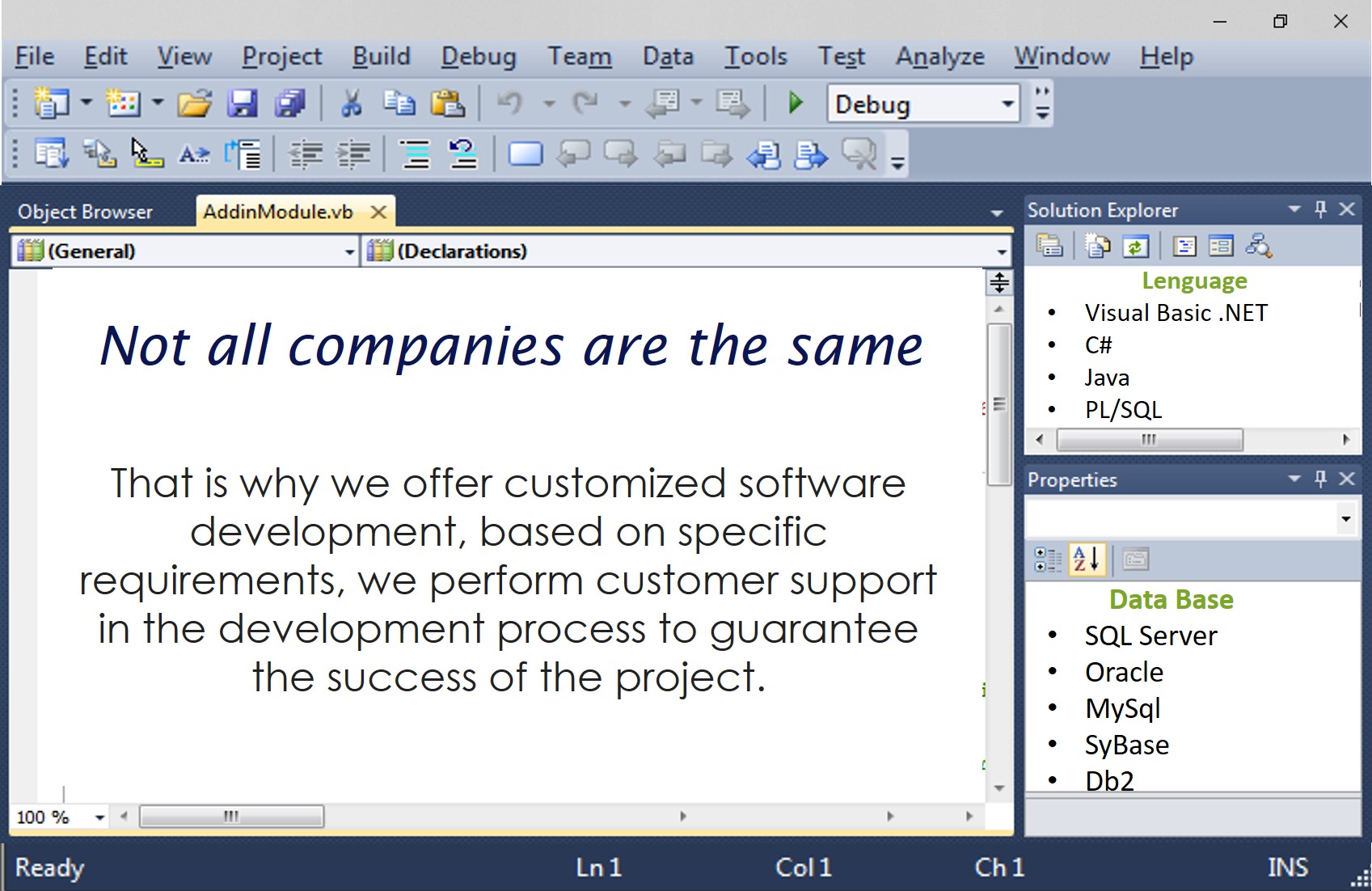
Task: Close the AddinModule.vb tab
Action: (x=378, y=212)
